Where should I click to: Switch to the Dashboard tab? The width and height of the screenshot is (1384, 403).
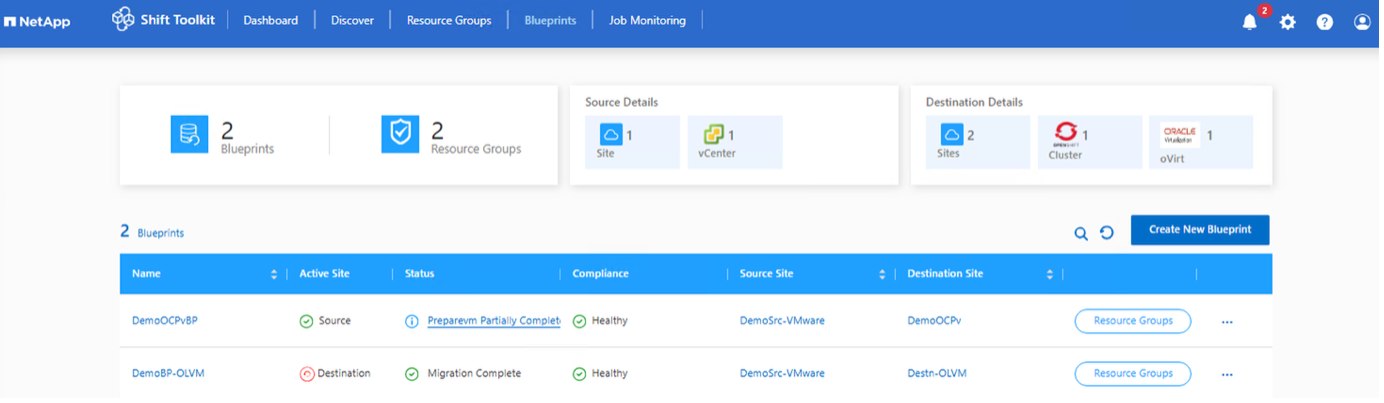270,20
